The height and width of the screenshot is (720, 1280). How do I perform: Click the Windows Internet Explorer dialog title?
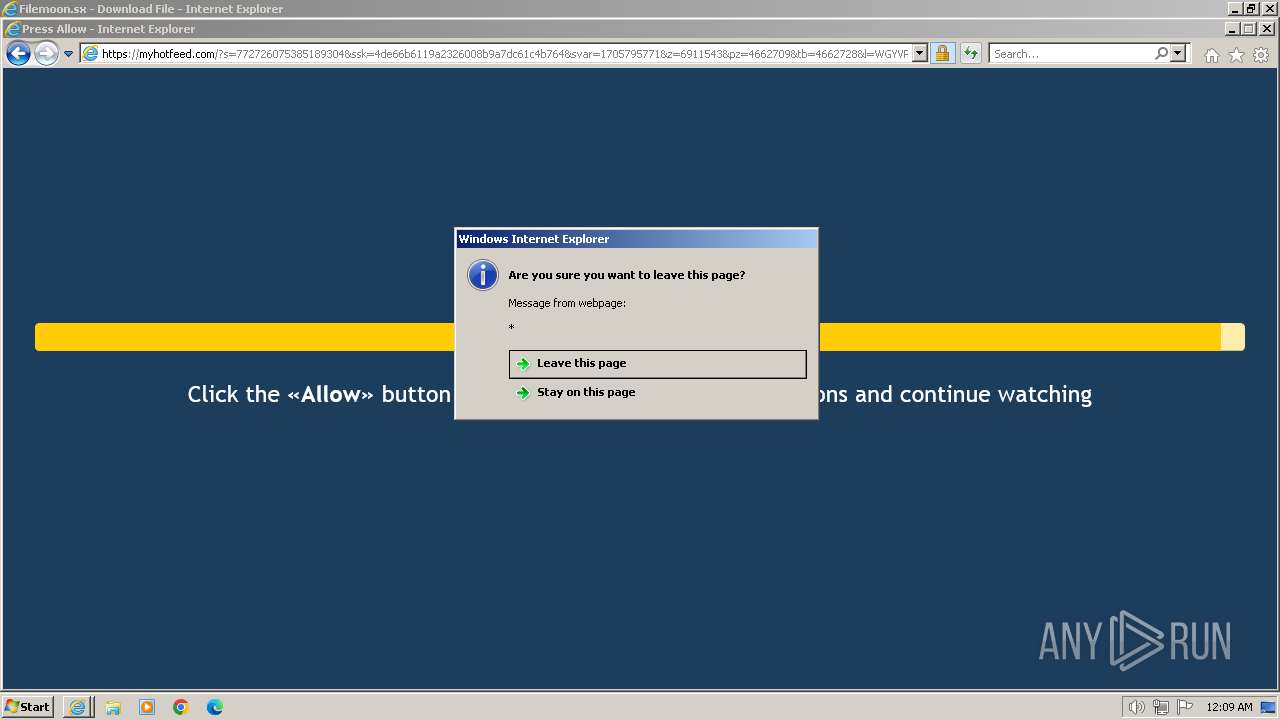pos(534,239)
